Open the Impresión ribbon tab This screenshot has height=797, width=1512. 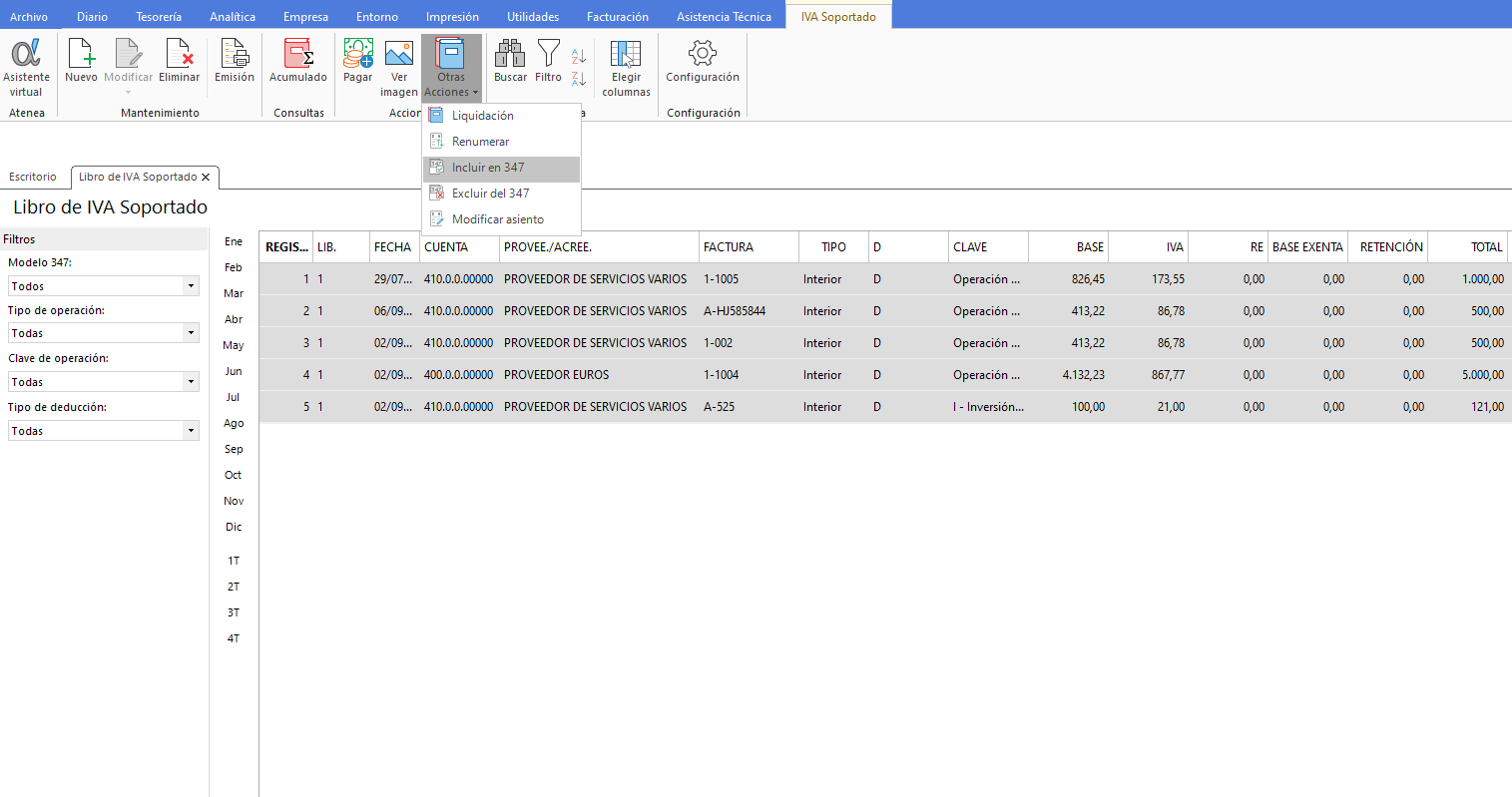452,17
